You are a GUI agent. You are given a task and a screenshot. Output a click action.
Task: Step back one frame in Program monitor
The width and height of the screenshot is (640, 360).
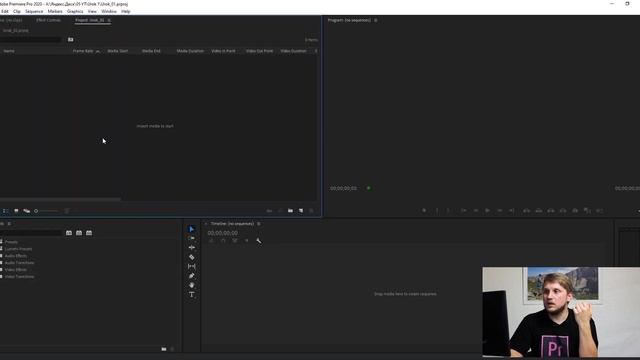point(476,211)
